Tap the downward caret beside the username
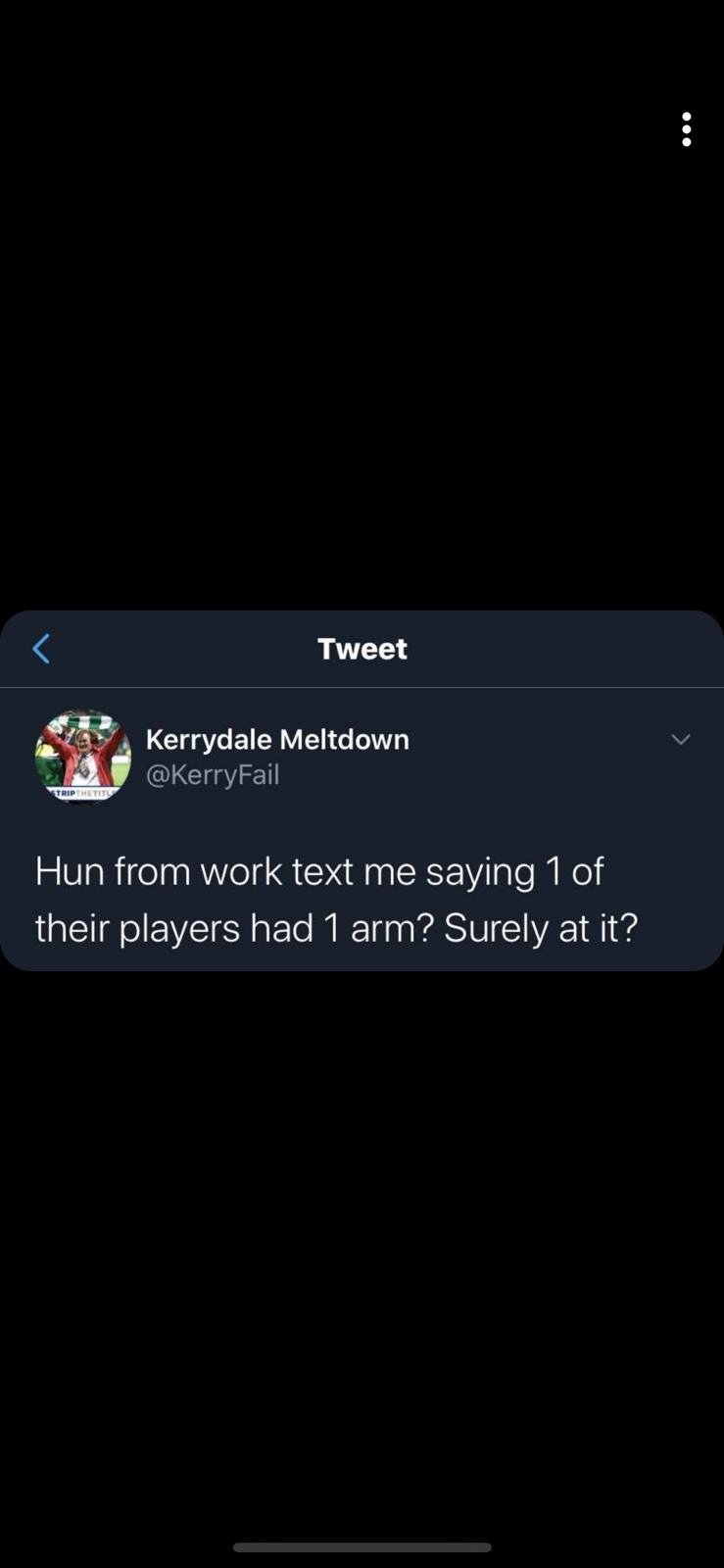Image resolution: width=724 pixels, height=1568 pixels. tap(681, 739)
